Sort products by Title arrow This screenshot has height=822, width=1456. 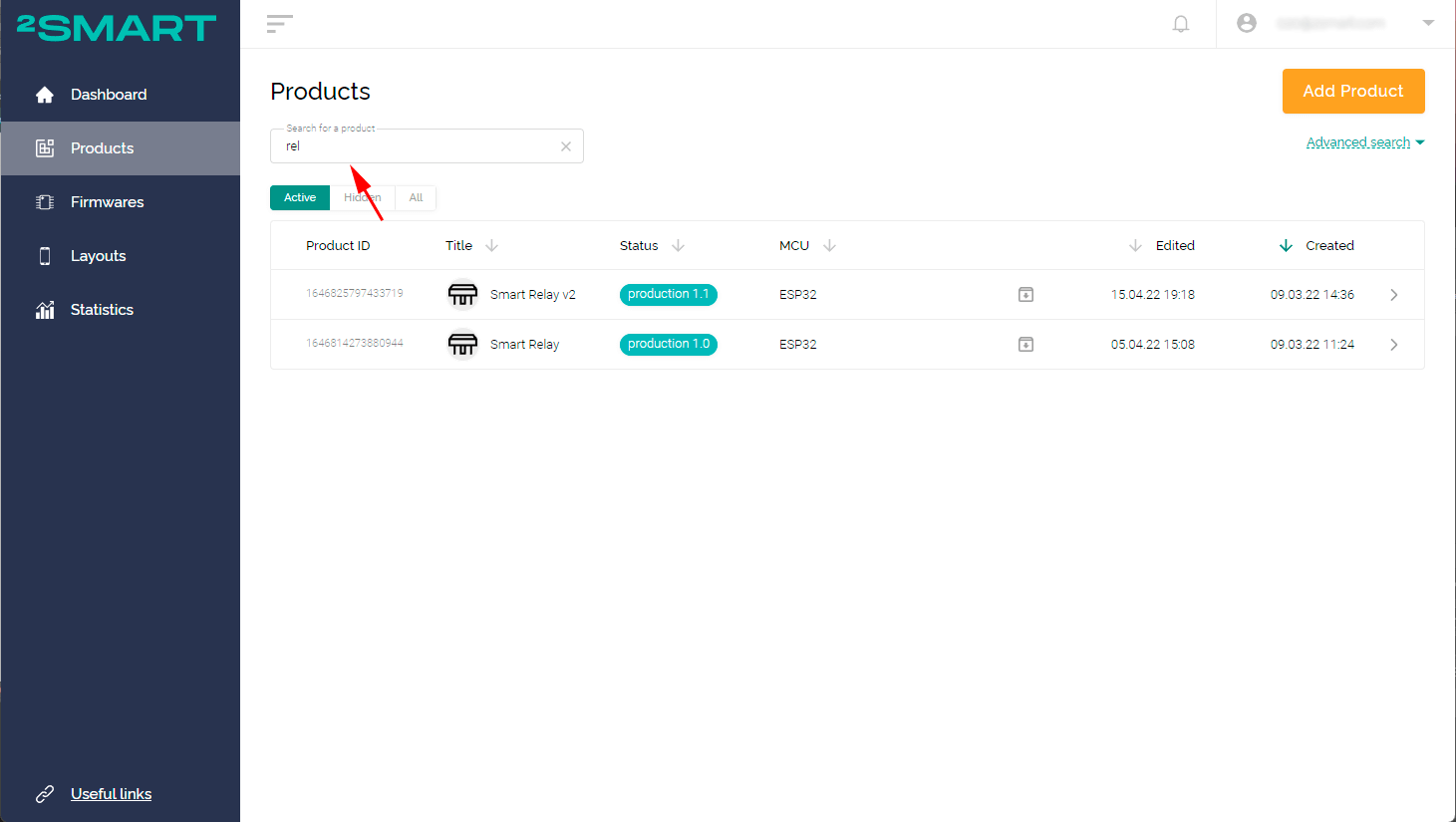coord(491,245)
